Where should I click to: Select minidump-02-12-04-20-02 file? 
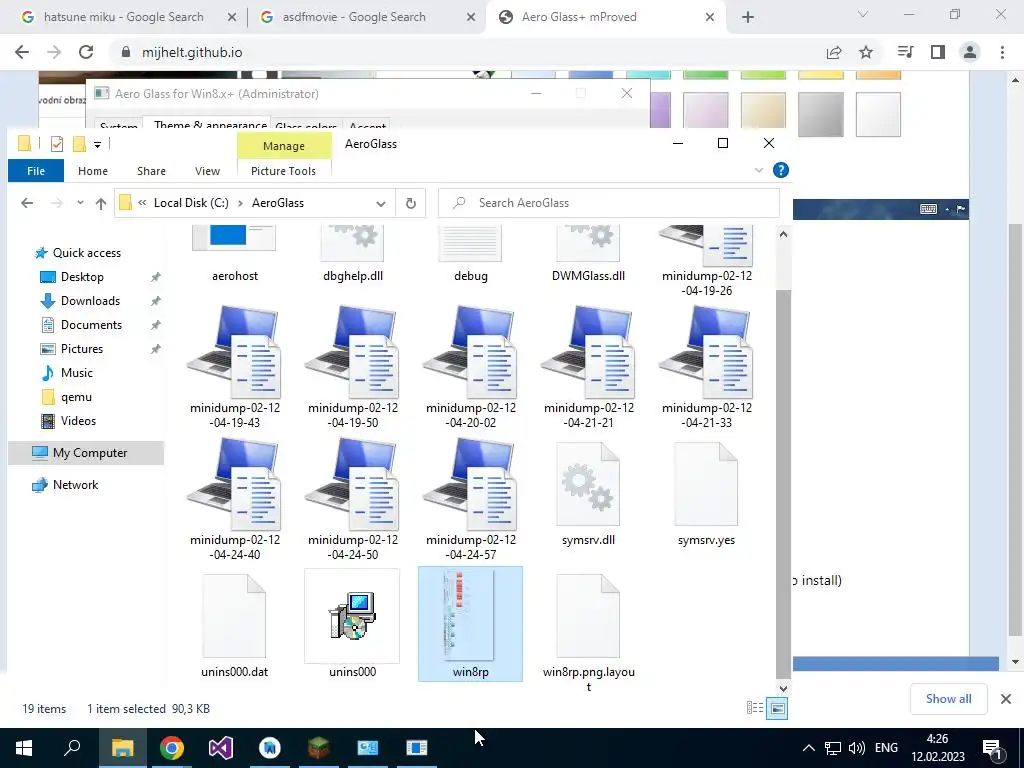(x=470, y=367)
